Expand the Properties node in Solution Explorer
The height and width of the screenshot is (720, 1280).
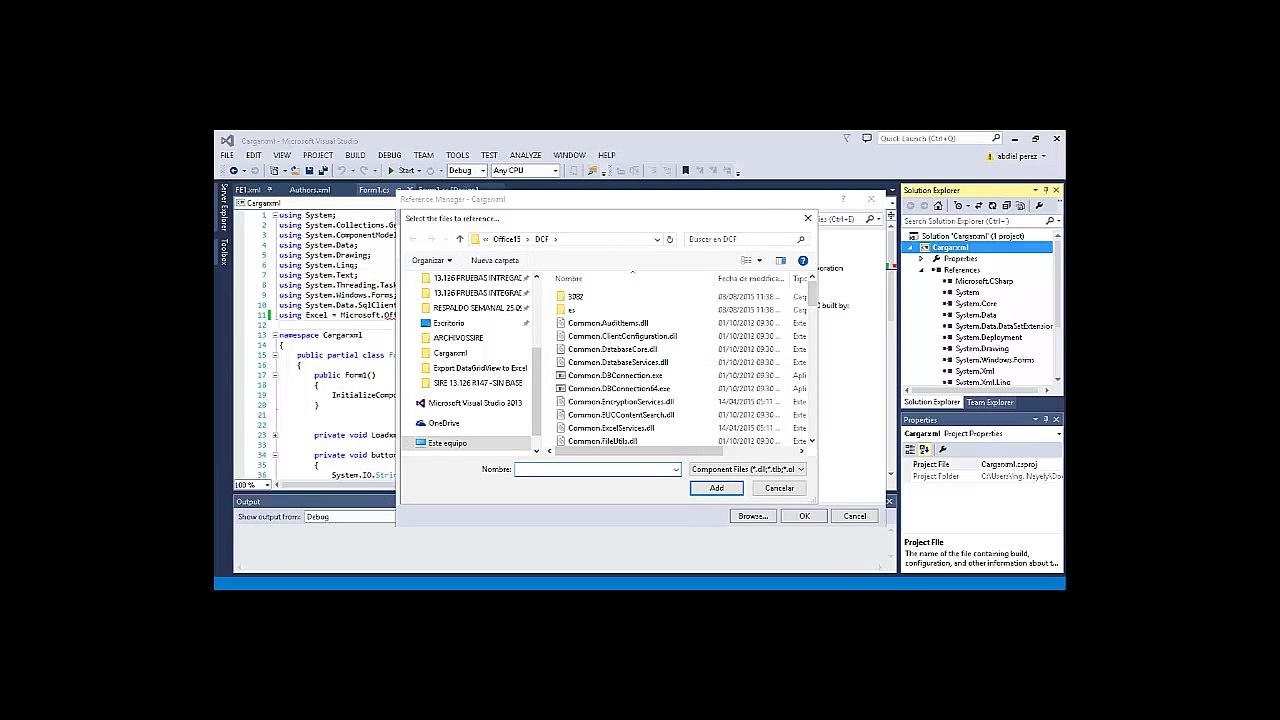pyautogui.click(x=921, y=259)
